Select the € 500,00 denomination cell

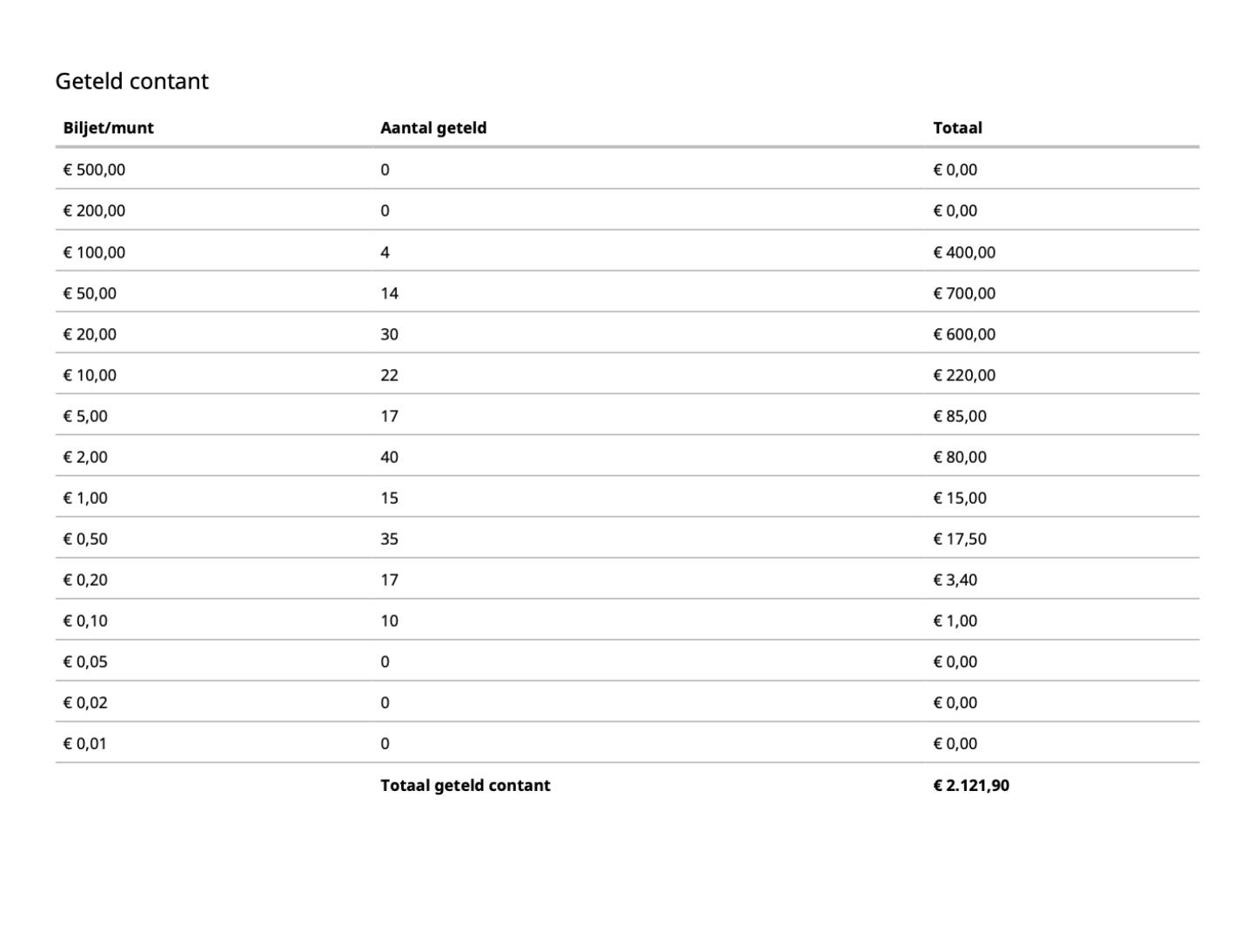[x=94, y=170]
